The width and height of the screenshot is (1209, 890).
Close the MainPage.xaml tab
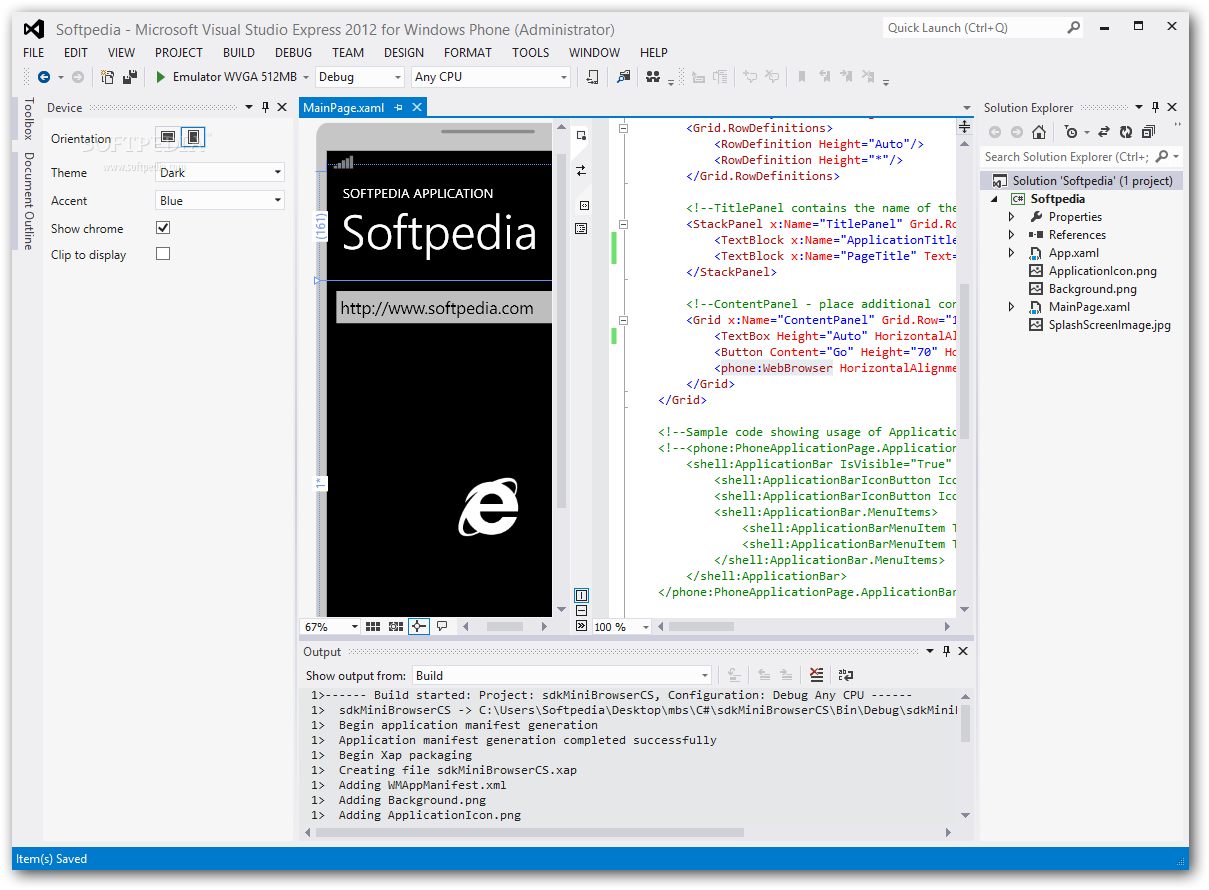(417, 107)
